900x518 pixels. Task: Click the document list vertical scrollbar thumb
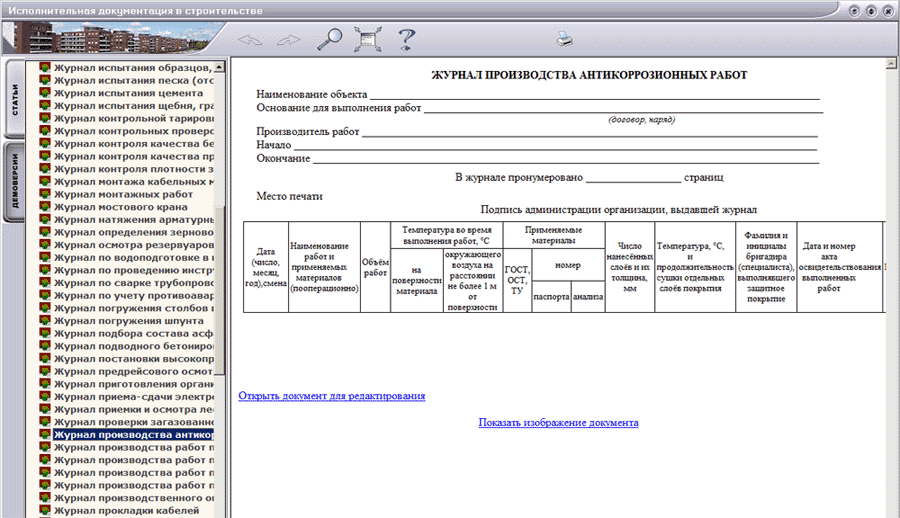[x=219, y=289]
